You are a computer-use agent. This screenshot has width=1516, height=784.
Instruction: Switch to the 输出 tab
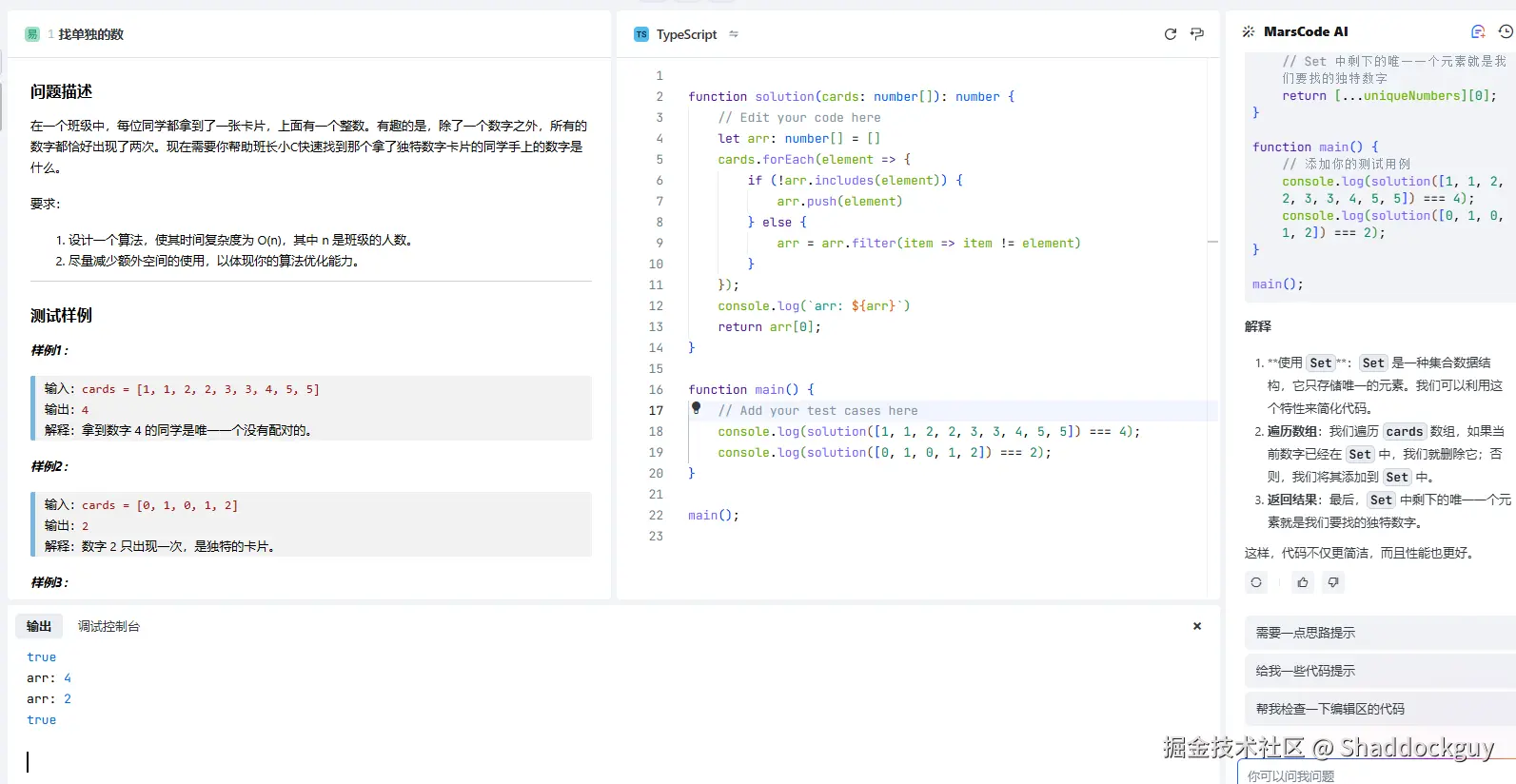(39, 626)
